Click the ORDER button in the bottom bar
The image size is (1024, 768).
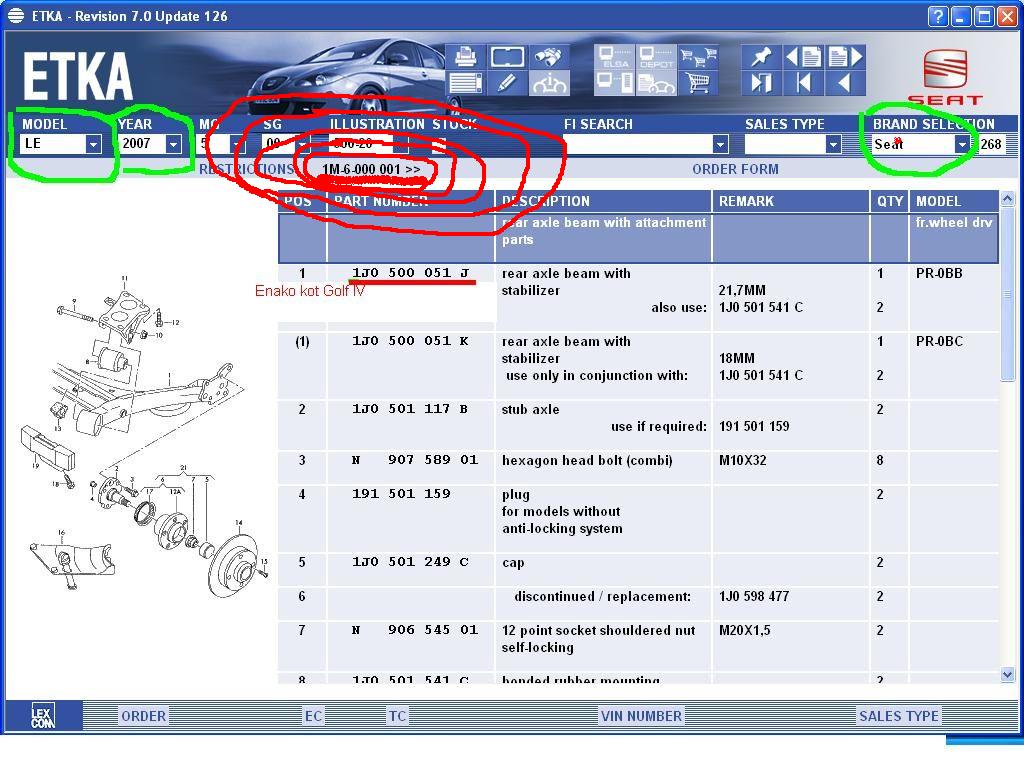tap(144, 716)
